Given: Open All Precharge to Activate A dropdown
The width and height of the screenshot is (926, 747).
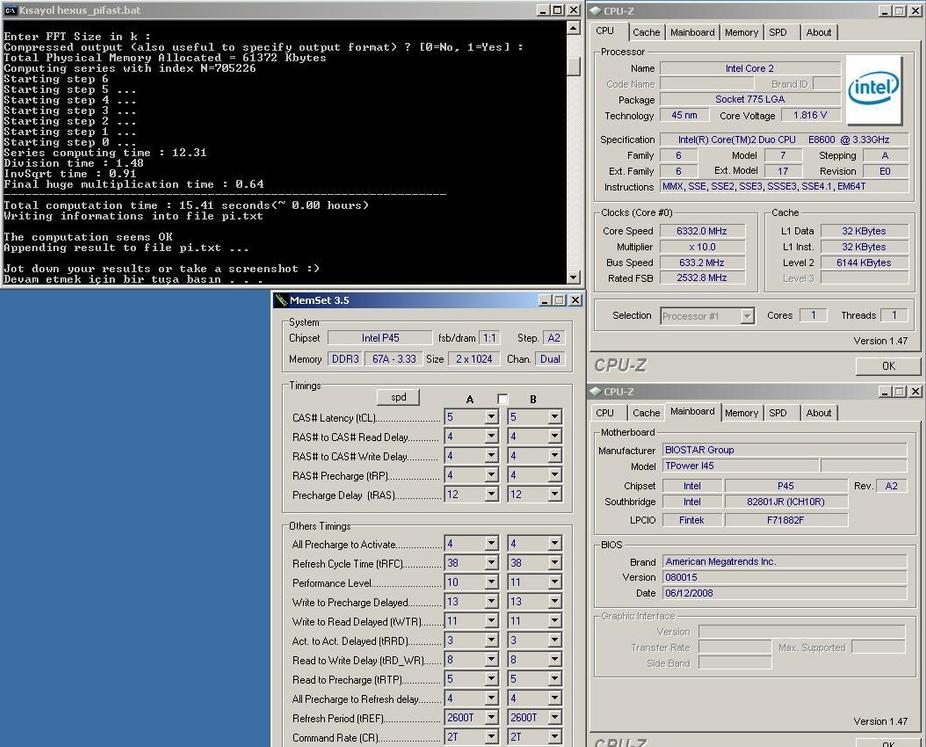Looking at the screenshot, I should point(491,543).
